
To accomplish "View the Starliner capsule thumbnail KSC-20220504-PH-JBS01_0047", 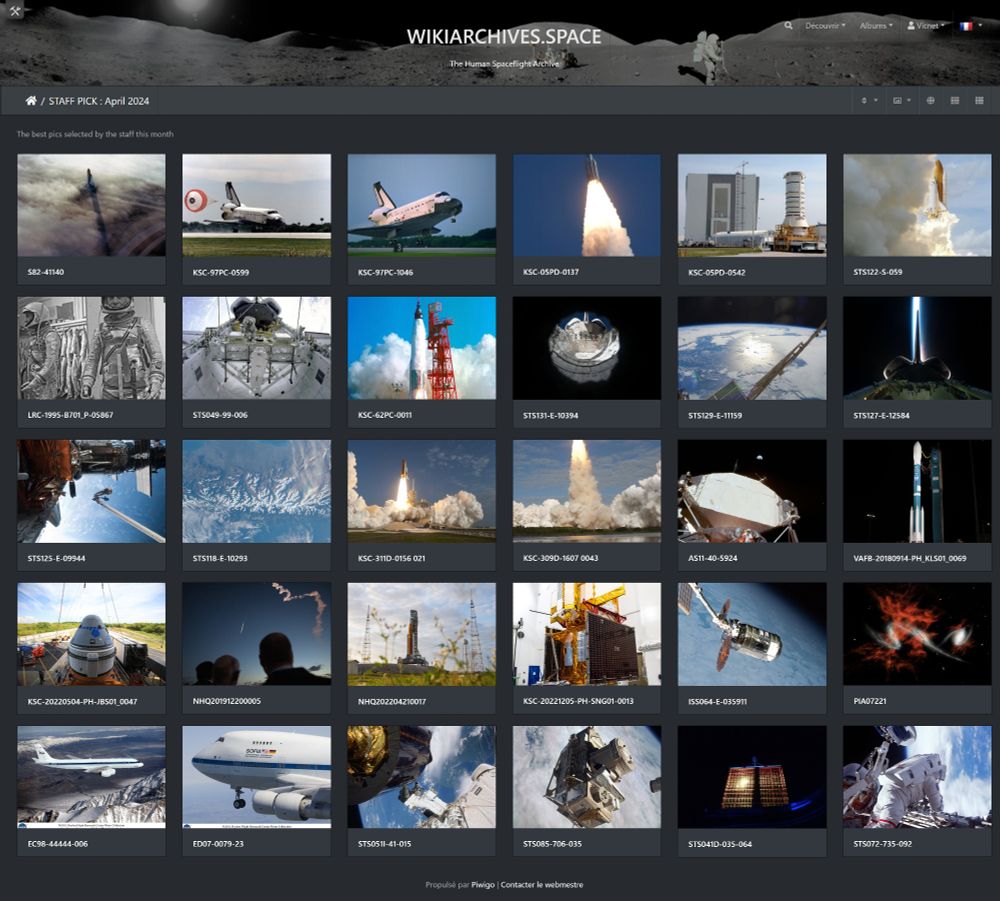I will tap(91, 634).
